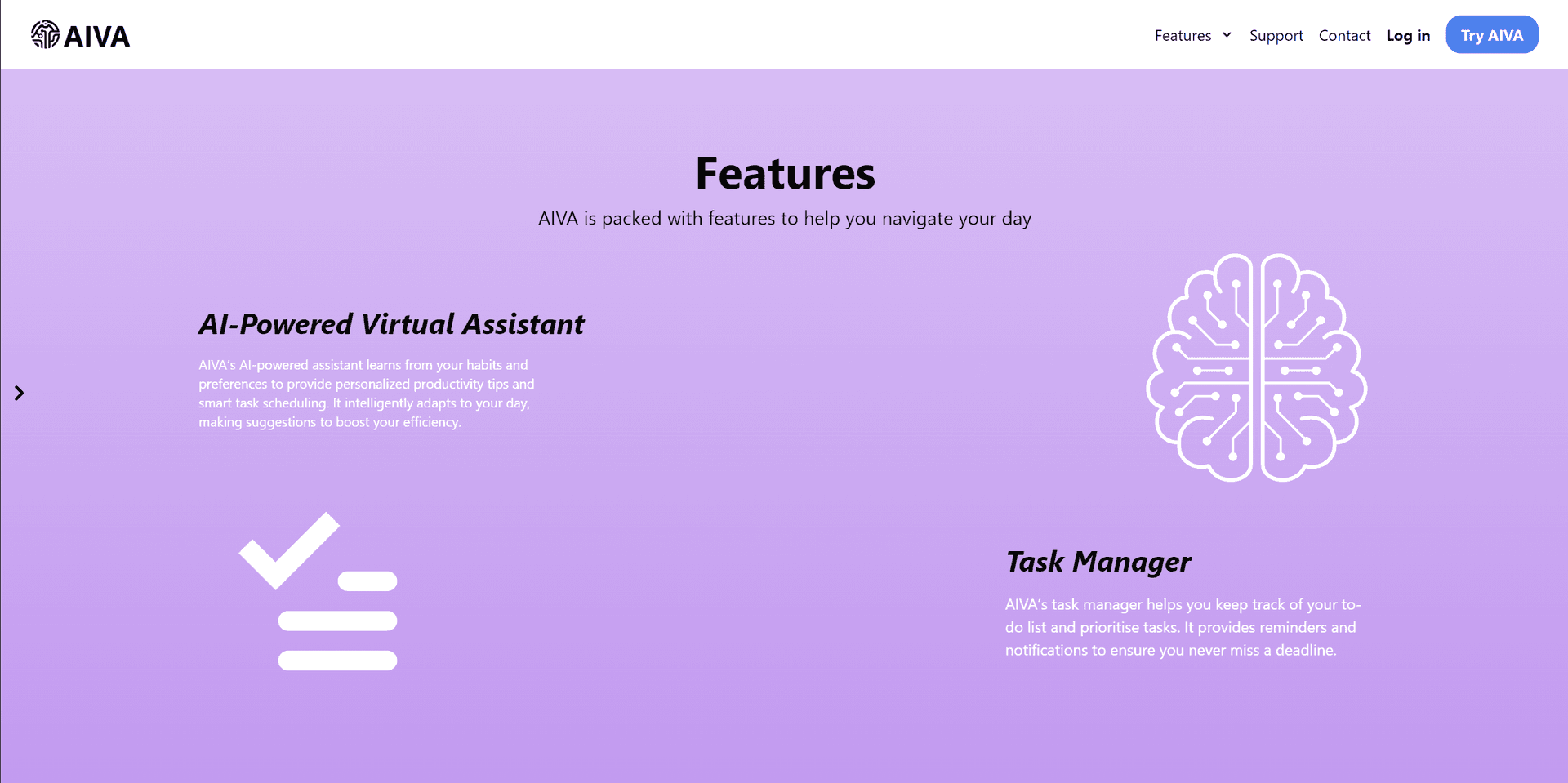Screen dimensions: 1568x783
Task: Click the Task Manager description text
Action: point(1182,627)
